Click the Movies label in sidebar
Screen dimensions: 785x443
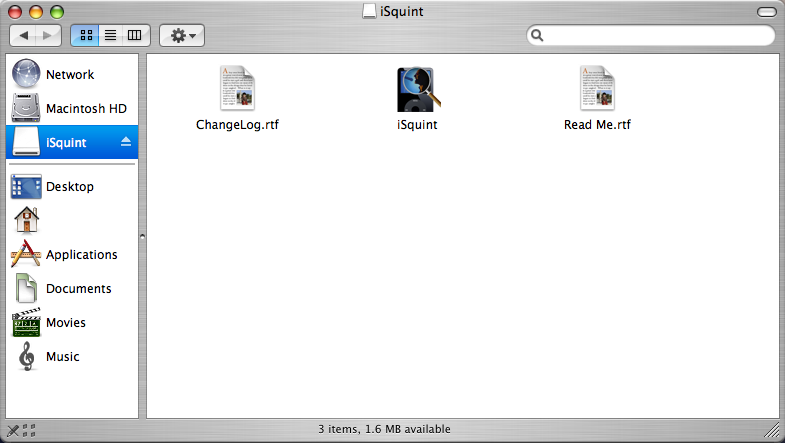click(x=66, y=323)
